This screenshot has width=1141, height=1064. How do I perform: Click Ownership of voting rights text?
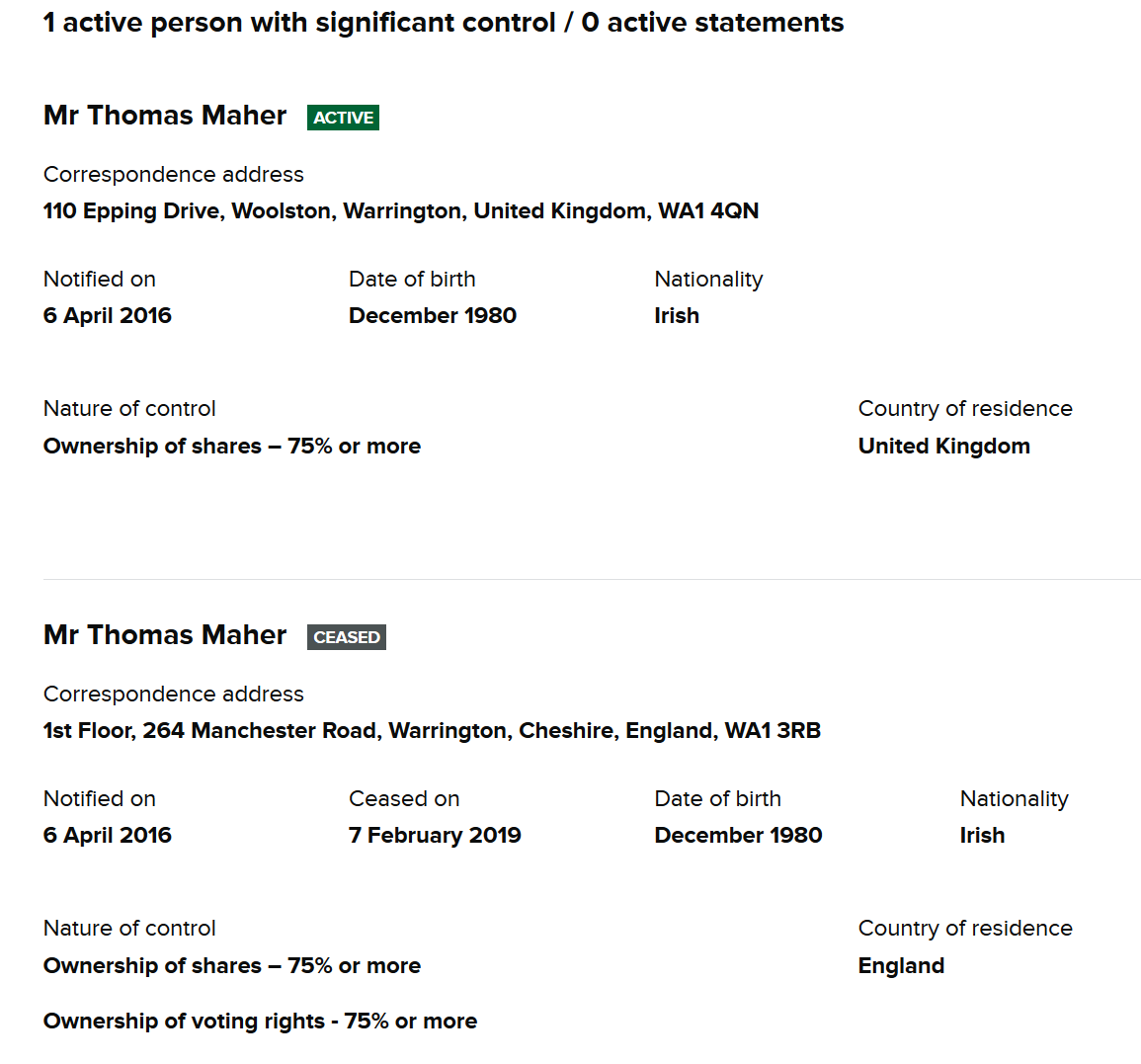point(260,1022)
